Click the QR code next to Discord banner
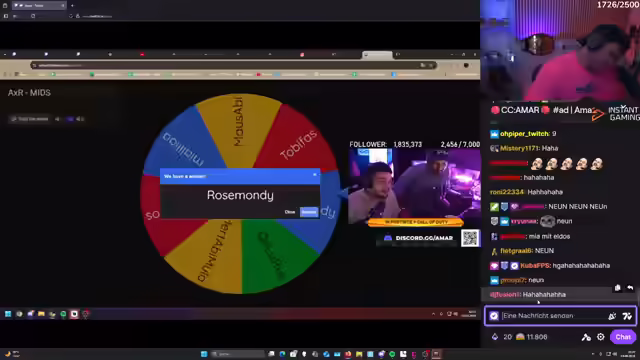The height and width of the screenshot is (360, 640). point(470,238)
